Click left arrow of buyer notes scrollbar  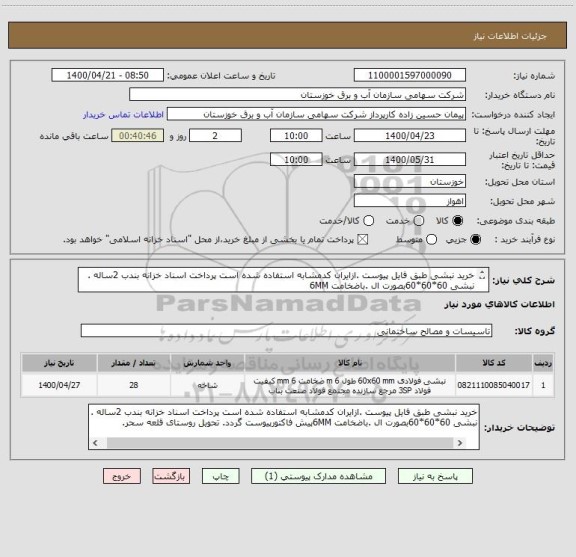tap(96, 443)
